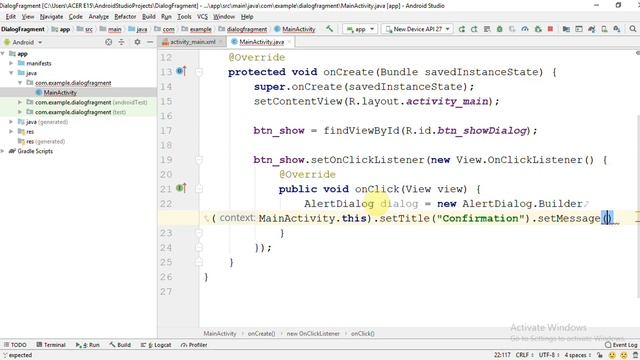Open the Profiler tool window
Viewport: 640px width, 360px height.
(194, 345)
